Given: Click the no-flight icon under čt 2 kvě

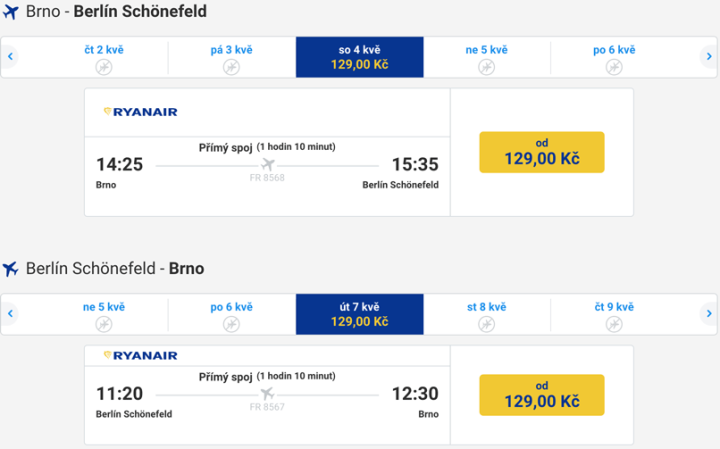Looking at the screenshot, I should pyautogui.click(x=103, y=67).
